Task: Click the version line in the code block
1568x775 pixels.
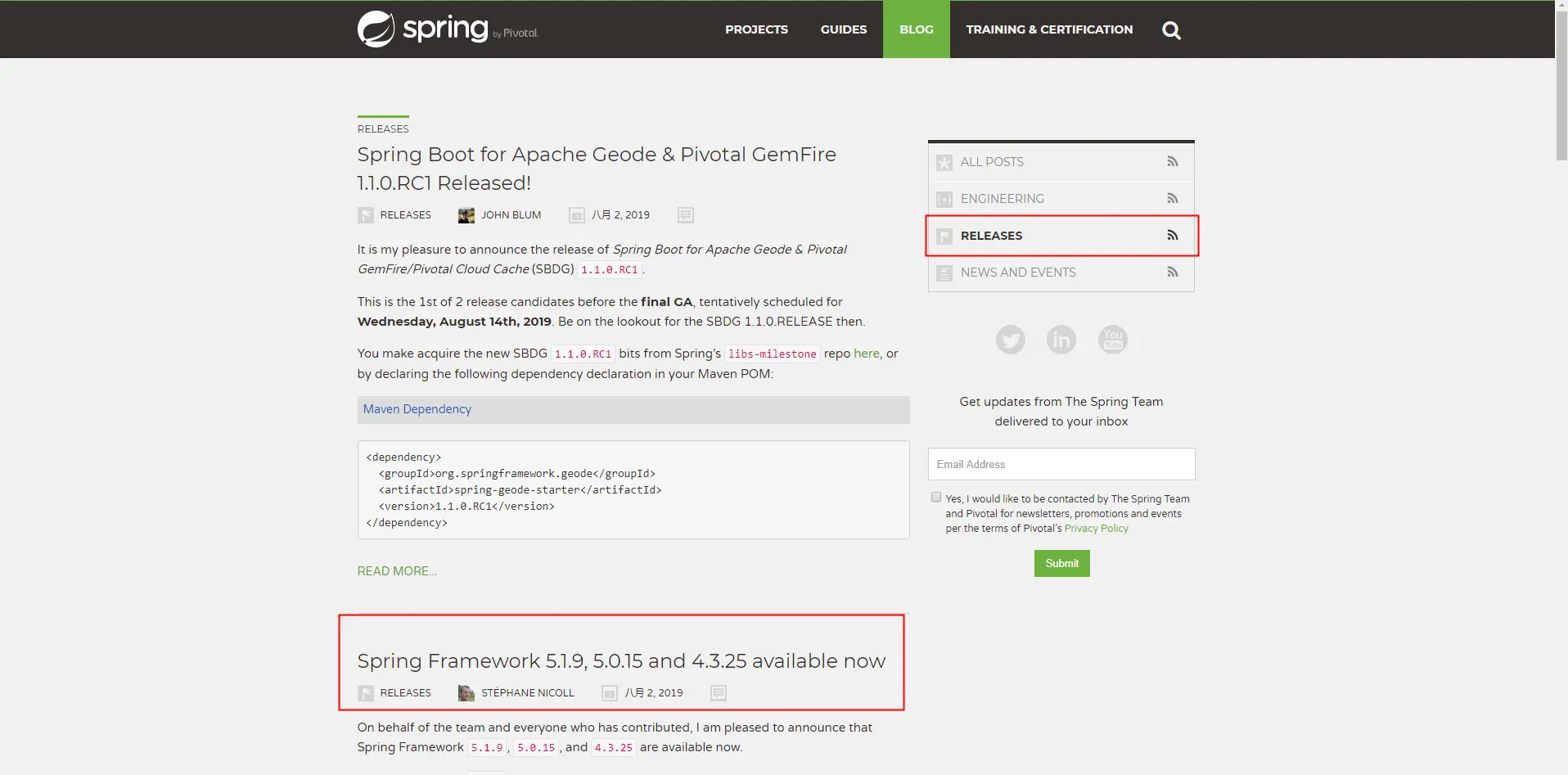Action: coord(466,507)
